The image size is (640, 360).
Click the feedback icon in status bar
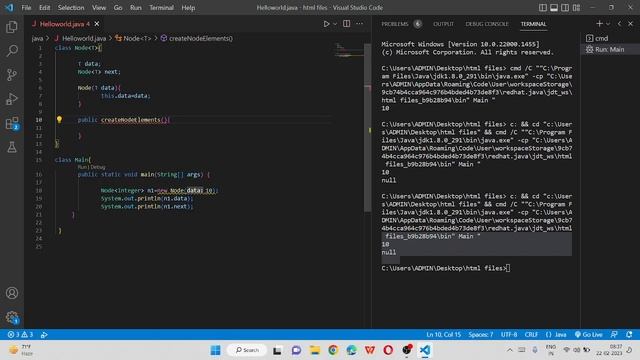614,334
